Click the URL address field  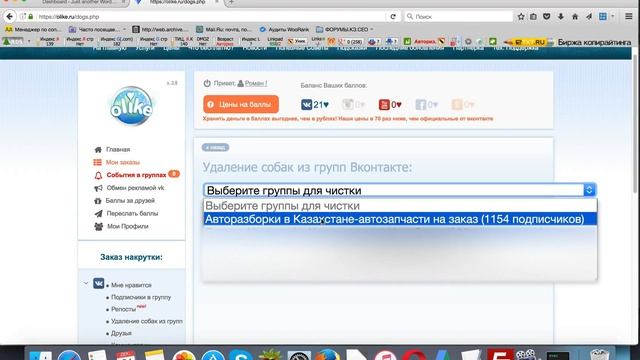point(210,17)
